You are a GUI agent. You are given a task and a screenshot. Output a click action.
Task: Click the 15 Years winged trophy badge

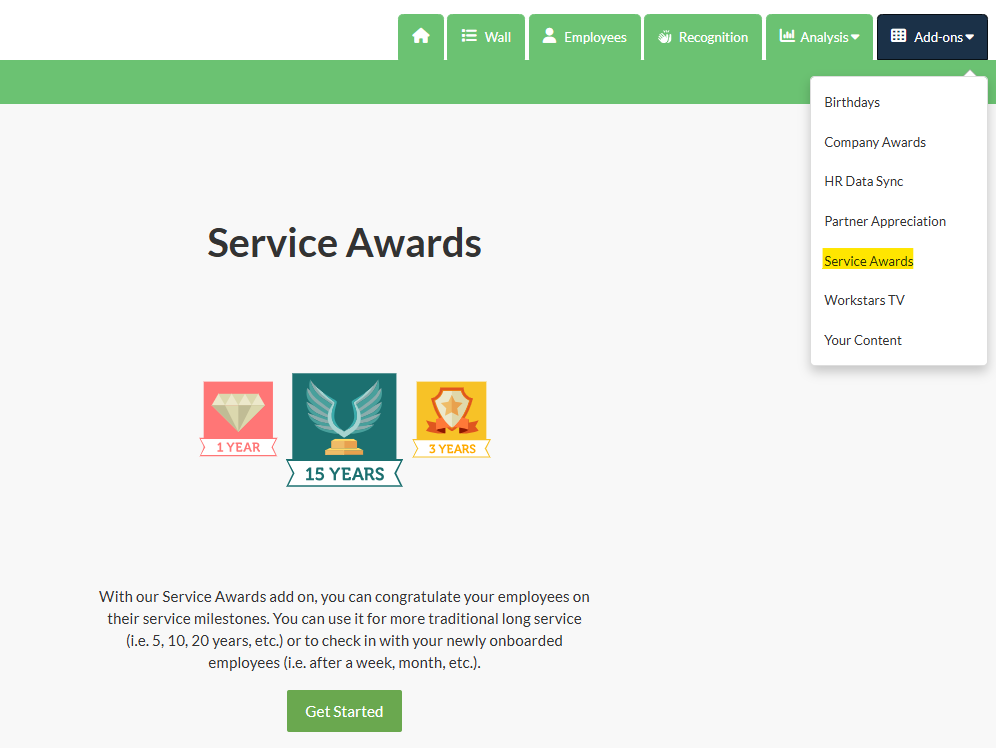344,430
